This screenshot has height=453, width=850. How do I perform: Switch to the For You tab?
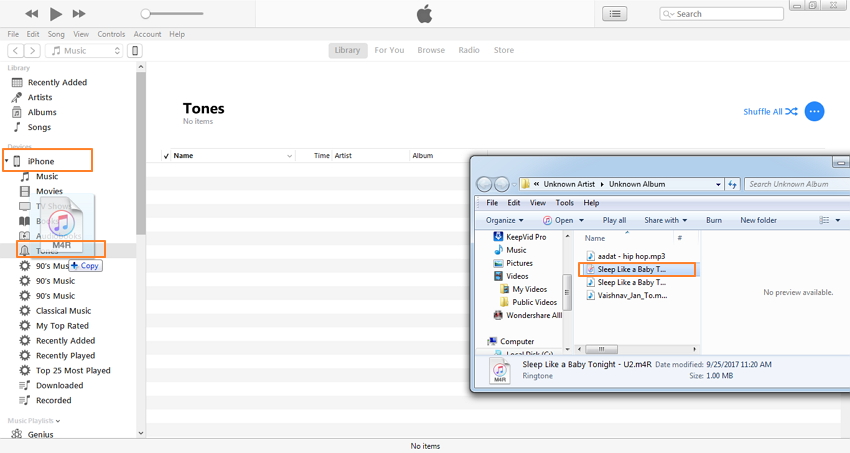pos(389,50)
